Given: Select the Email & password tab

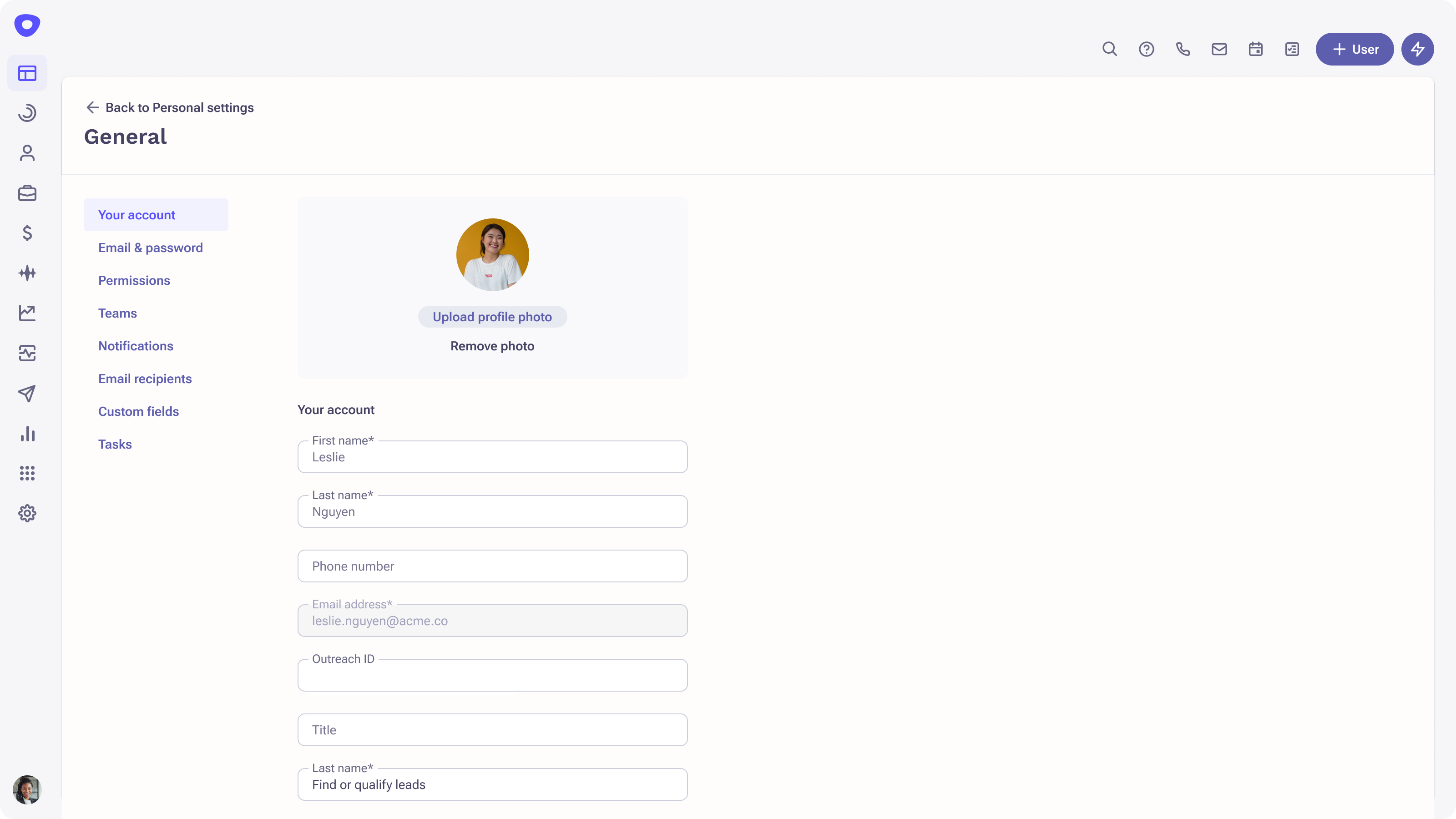Looking at the screenshot, I should coord(150,248).
